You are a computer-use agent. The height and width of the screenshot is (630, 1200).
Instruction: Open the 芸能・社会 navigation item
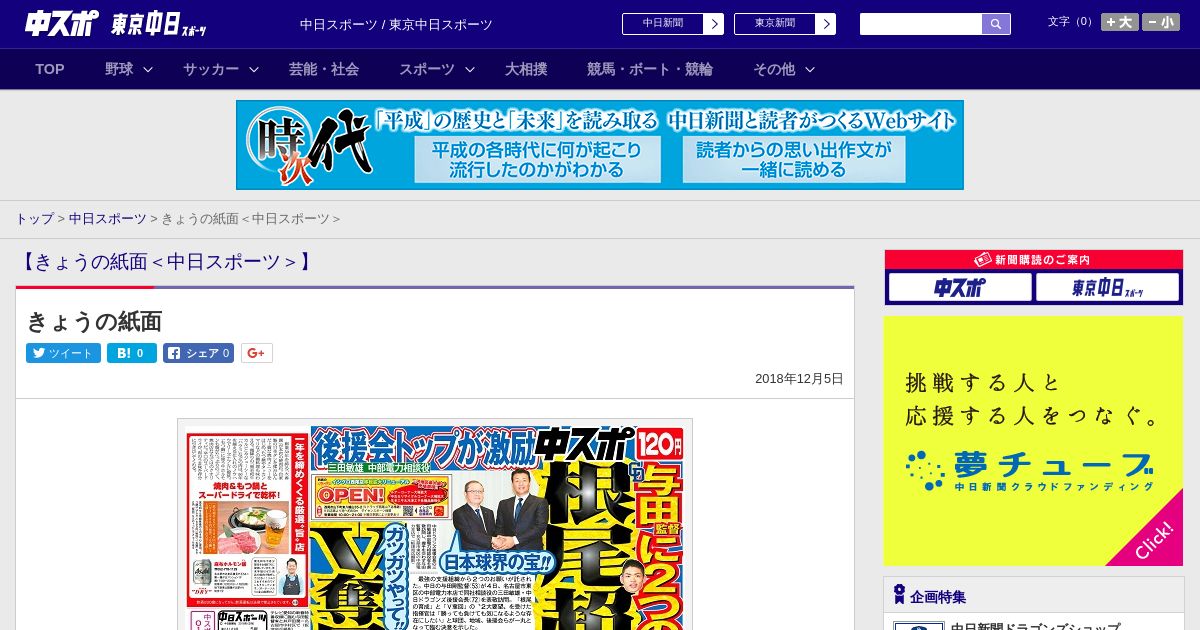pos(324,69)
